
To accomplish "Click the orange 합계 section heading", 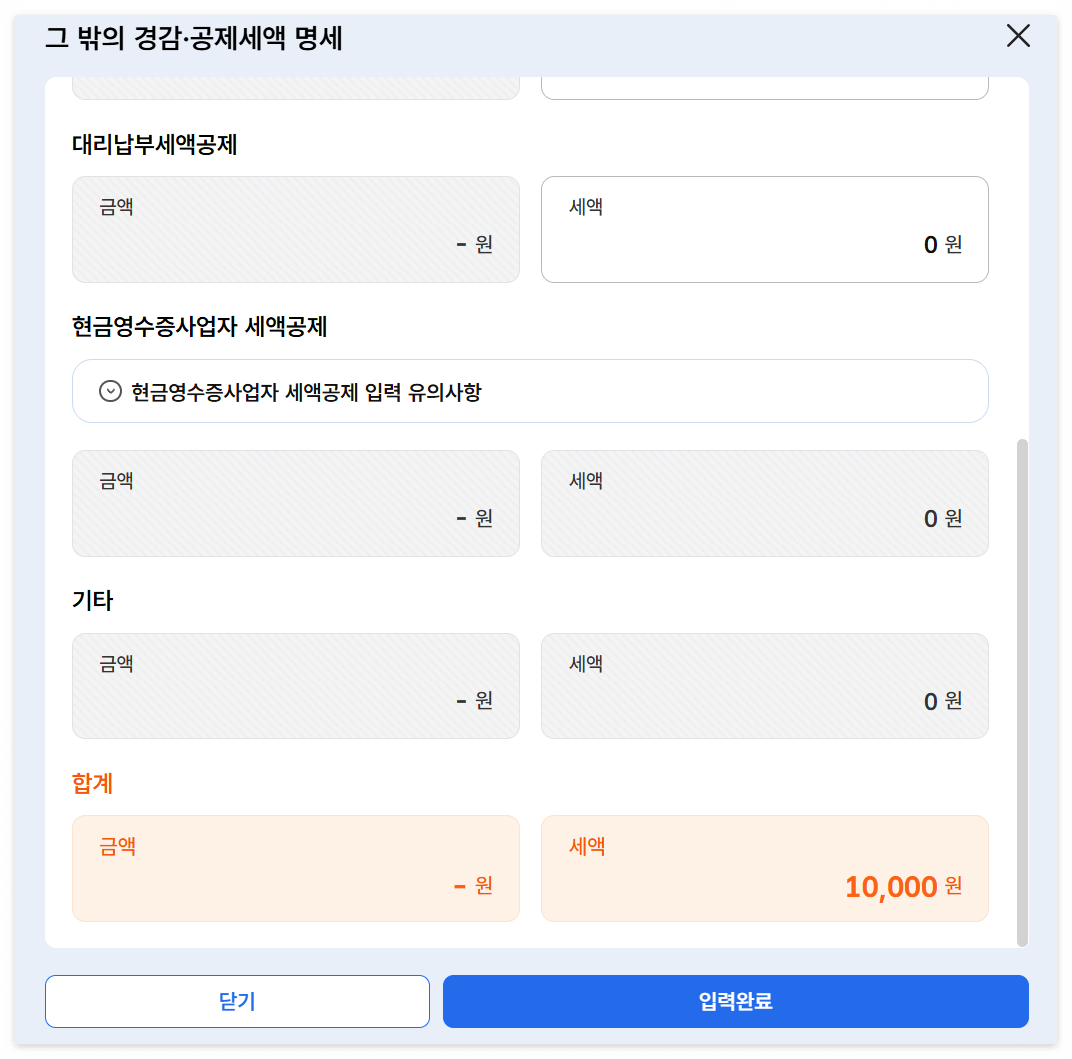I will tap(91, 783).
